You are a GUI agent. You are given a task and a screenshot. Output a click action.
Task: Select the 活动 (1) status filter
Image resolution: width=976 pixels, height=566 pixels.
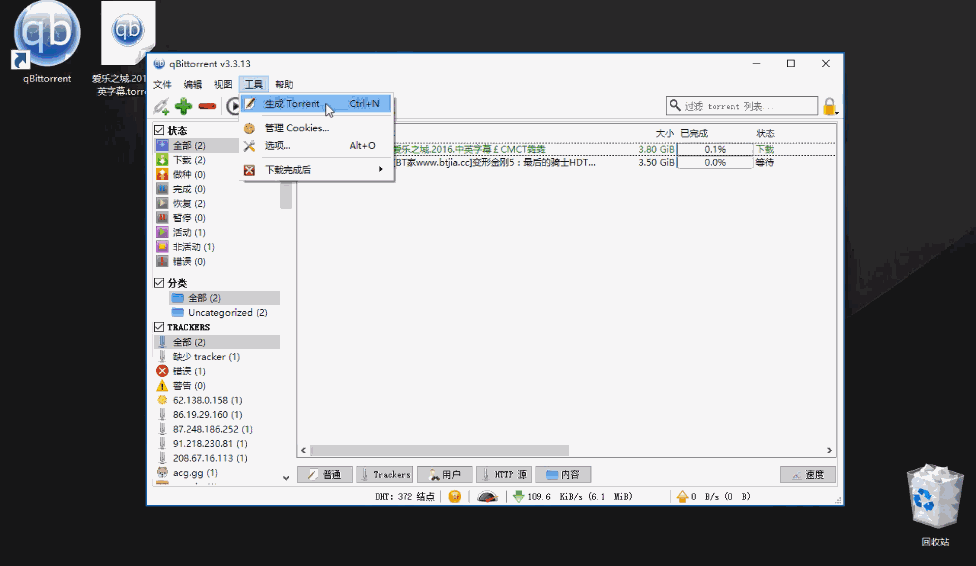click(189, 232)
